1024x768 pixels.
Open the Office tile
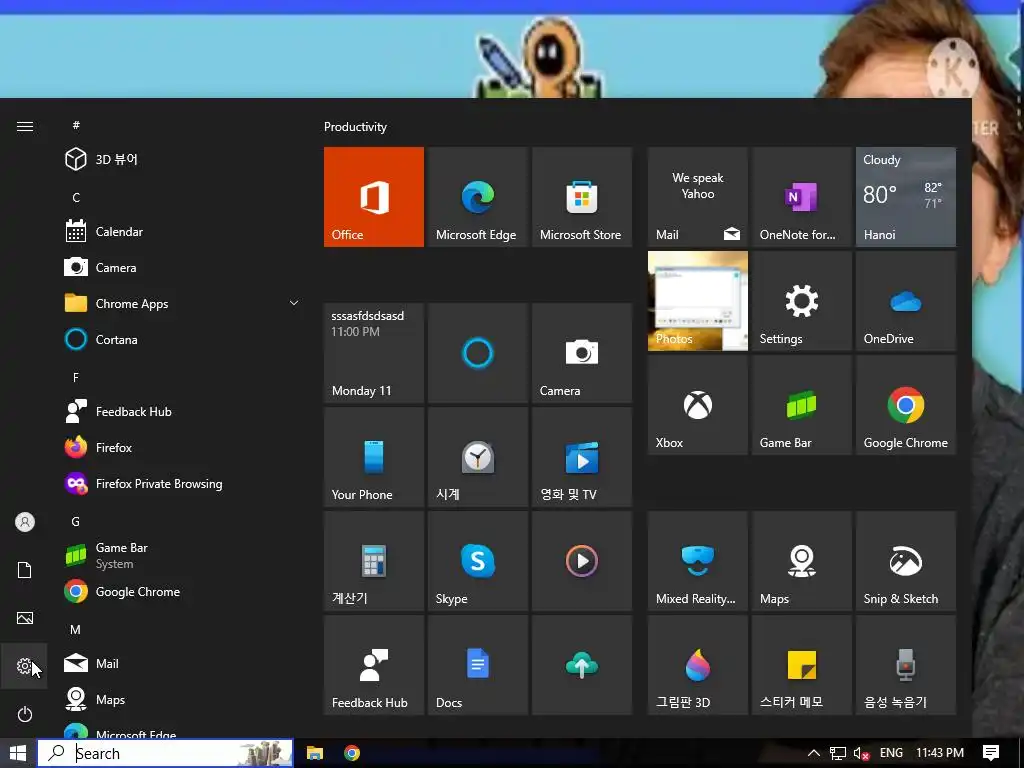[374, 197]
